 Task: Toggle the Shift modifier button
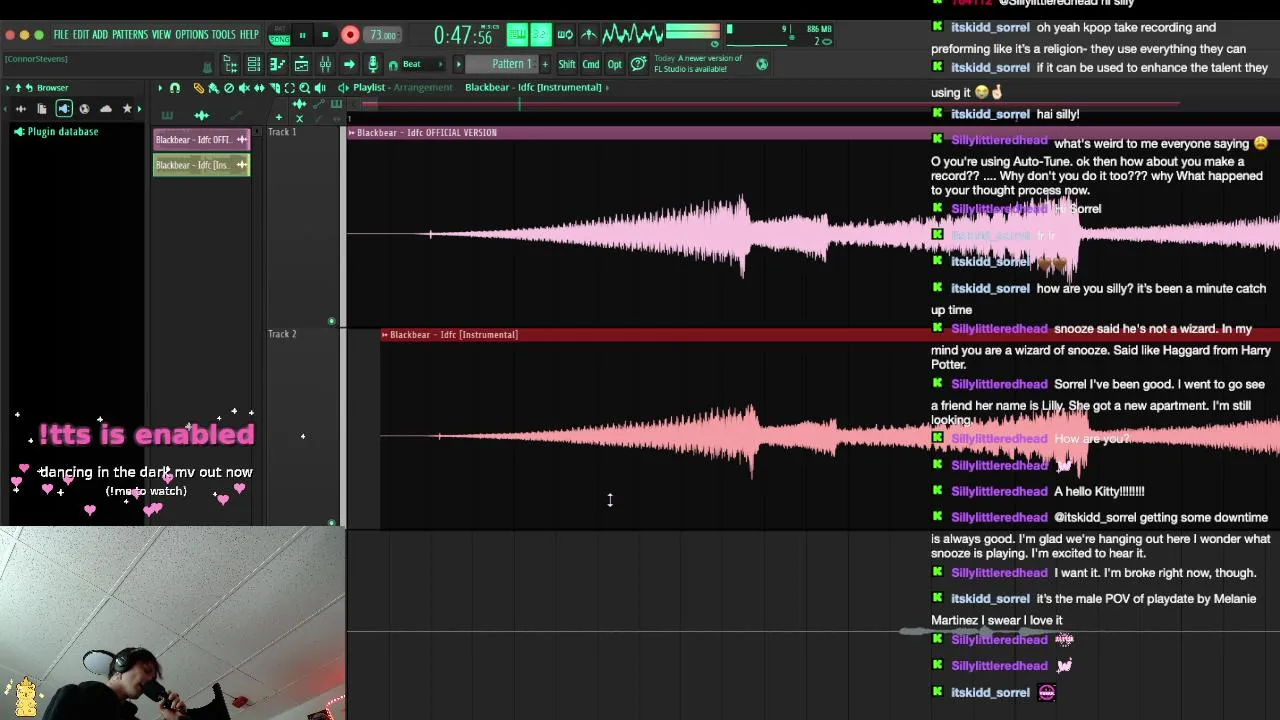(x=566, y=64)
